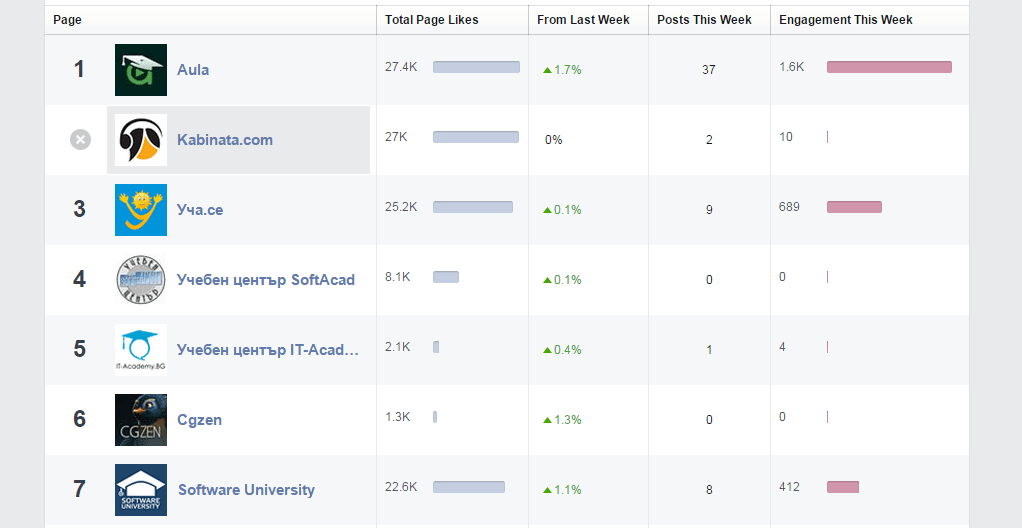Open the Kabinata.com page link
Image resolution: width=1022 pixels, height=528 pixels.
click(225, 140)
